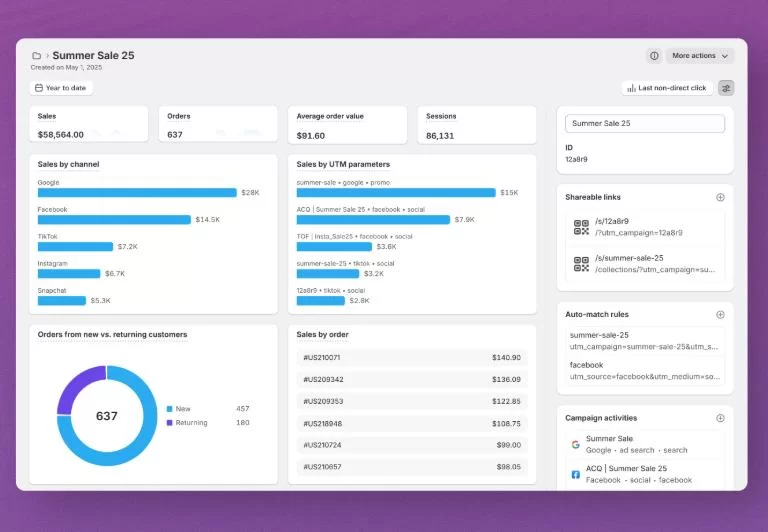Open Last non-direct click attribution selector
Screen dimensions: 768x532
coord(667,88)
